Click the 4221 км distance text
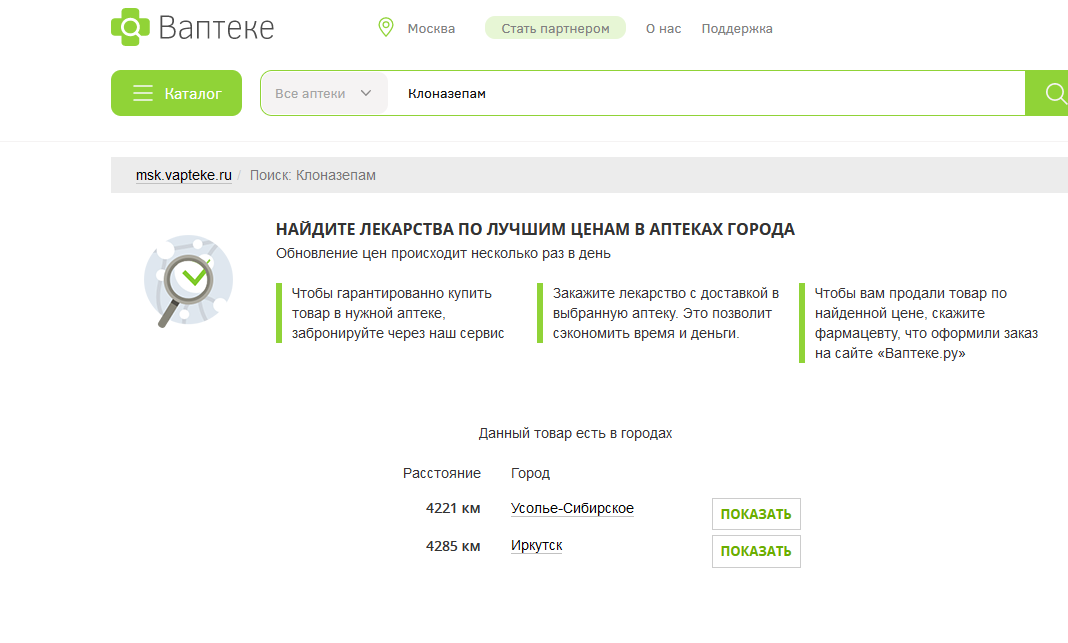Screen dimensions: 1068x643 pos(453,508)
